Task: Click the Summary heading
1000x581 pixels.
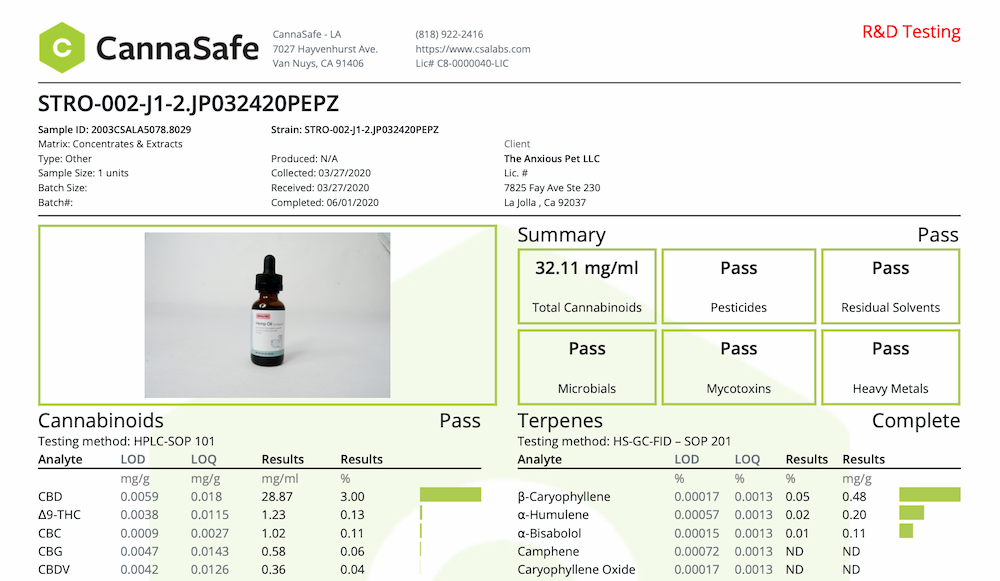Action: [561, 235]
